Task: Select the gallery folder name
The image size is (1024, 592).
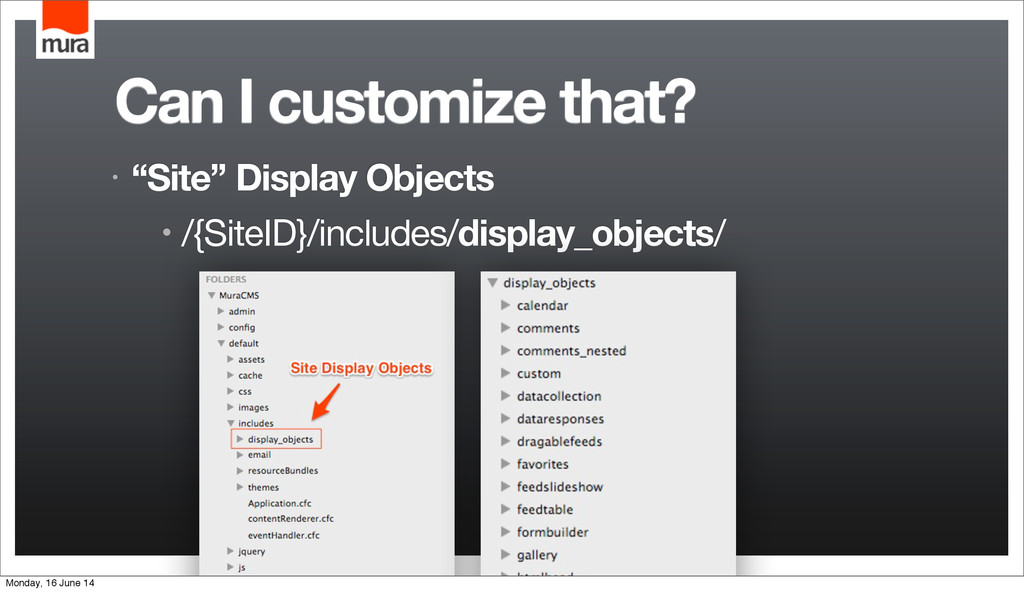Action: pyautogui.click(x=537, y=555)
